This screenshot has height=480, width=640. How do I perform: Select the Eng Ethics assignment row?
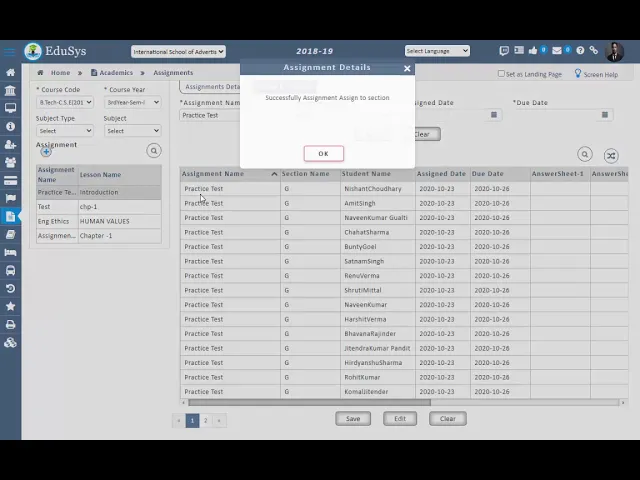pyautogui.click(x=99, y=221)
